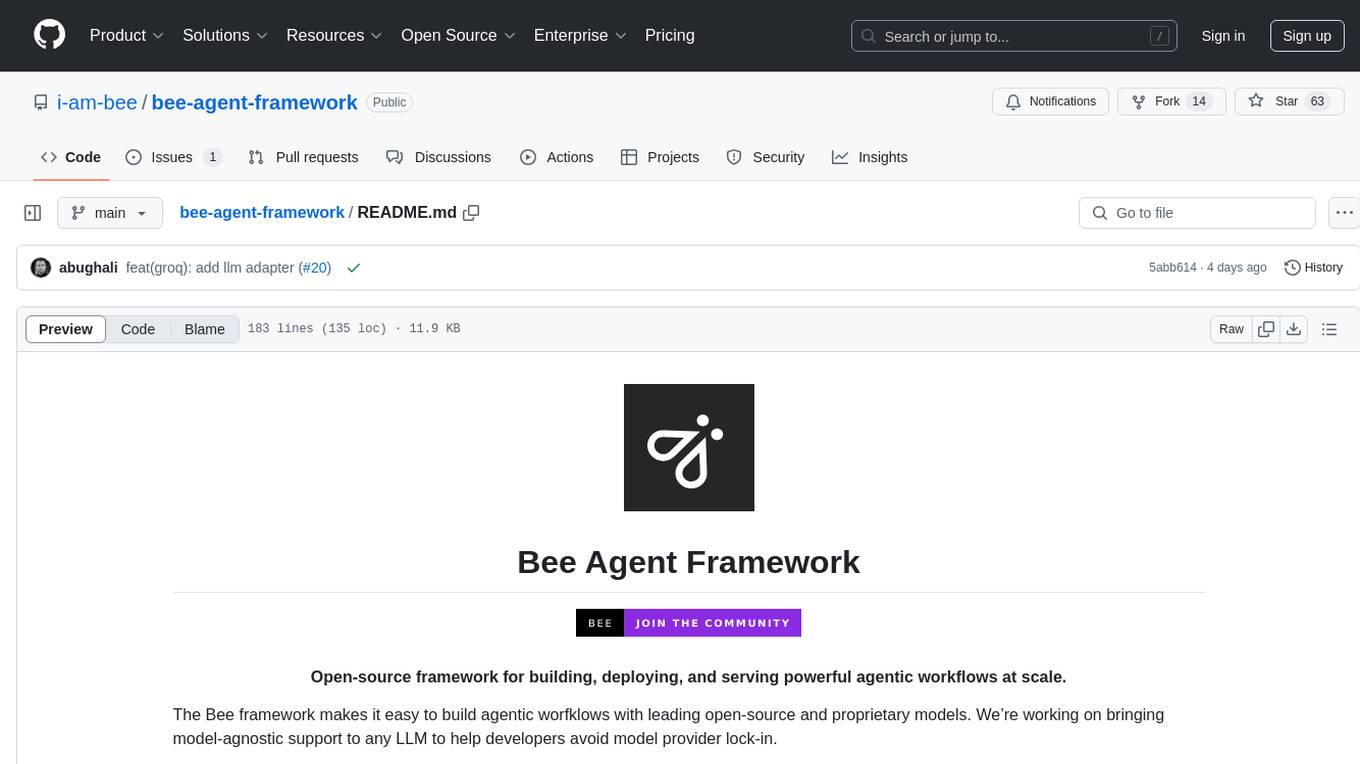Click the Fork count 14
This screenshot has width=1360, height=764.
[1199, 102]
